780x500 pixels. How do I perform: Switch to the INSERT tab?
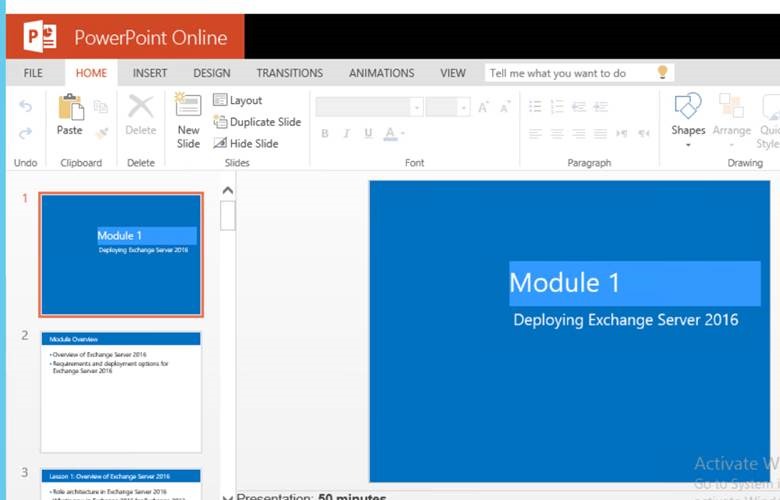pos(150,73)
